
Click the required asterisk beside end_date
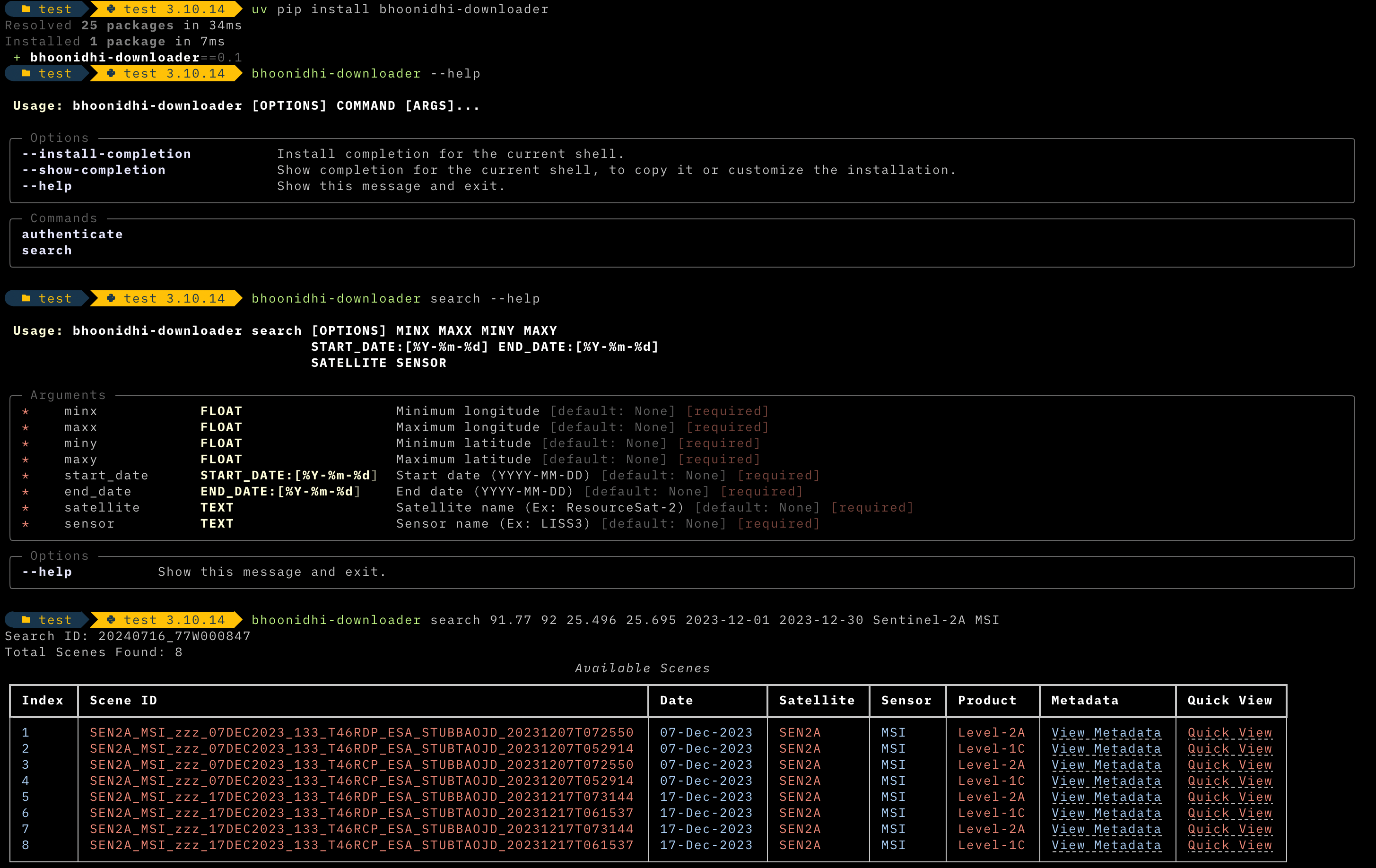coord(26,491)
